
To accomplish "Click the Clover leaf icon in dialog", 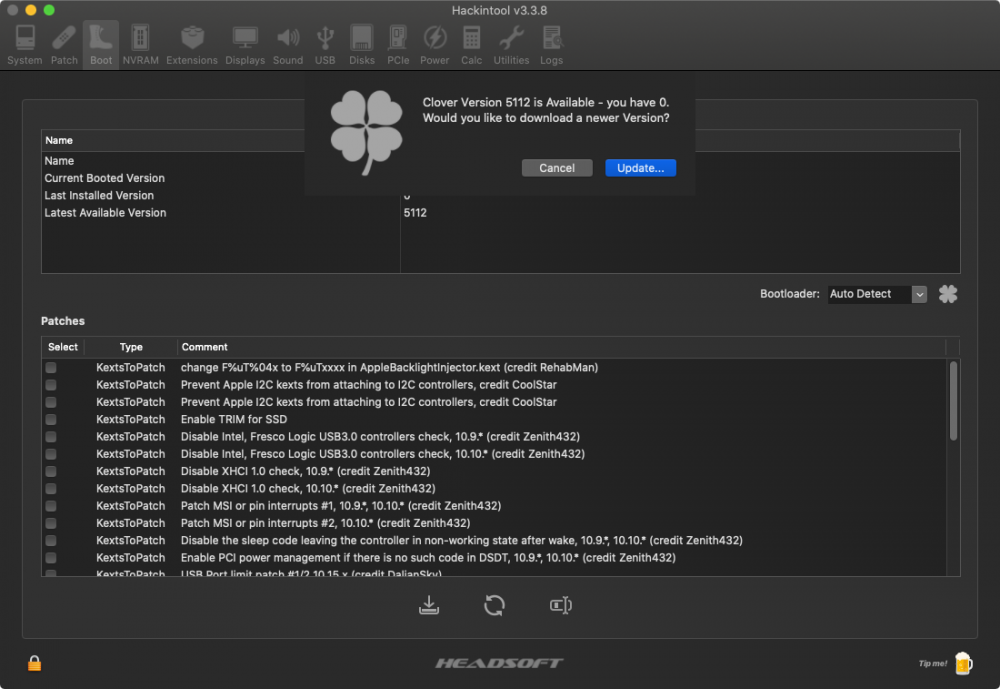I will 366,131.
